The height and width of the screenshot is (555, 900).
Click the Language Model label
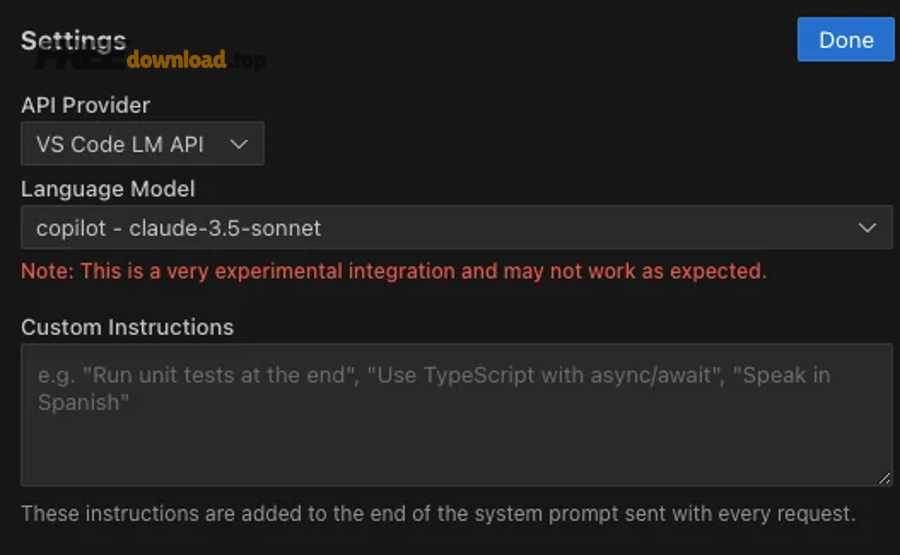coord(108,189)
